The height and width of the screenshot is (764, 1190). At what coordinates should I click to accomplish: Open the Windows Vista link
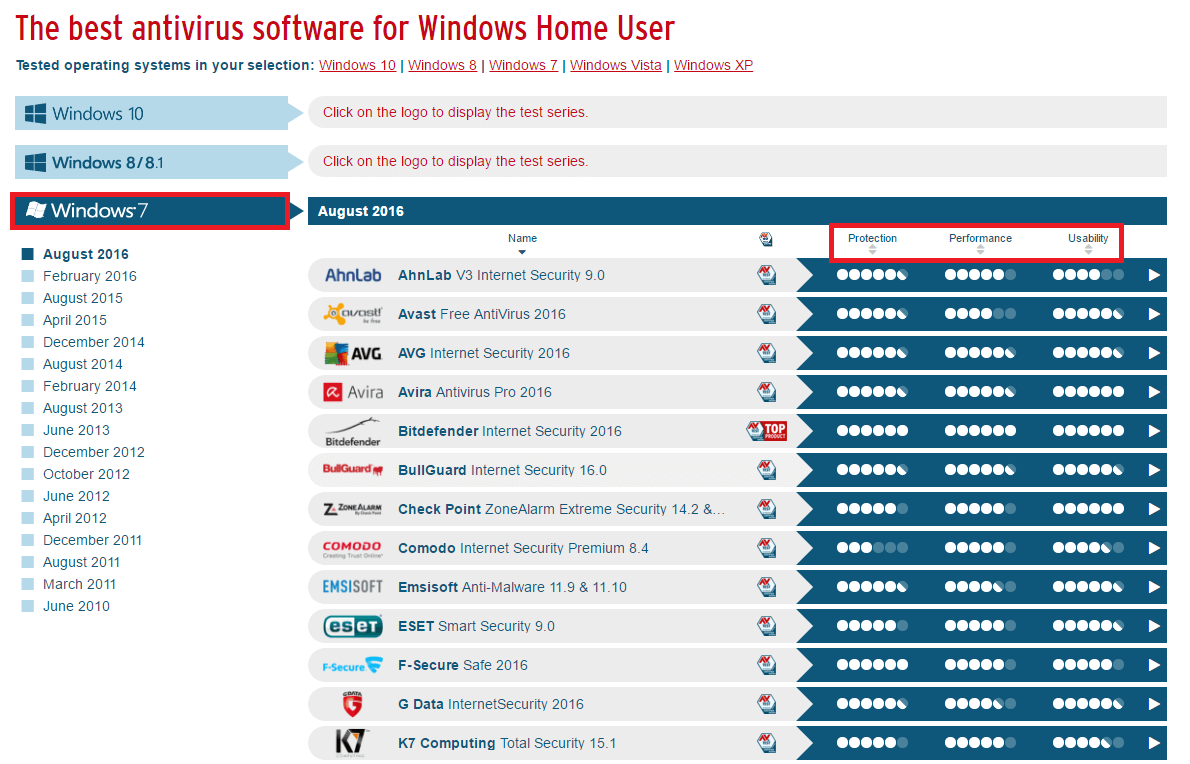615,65
